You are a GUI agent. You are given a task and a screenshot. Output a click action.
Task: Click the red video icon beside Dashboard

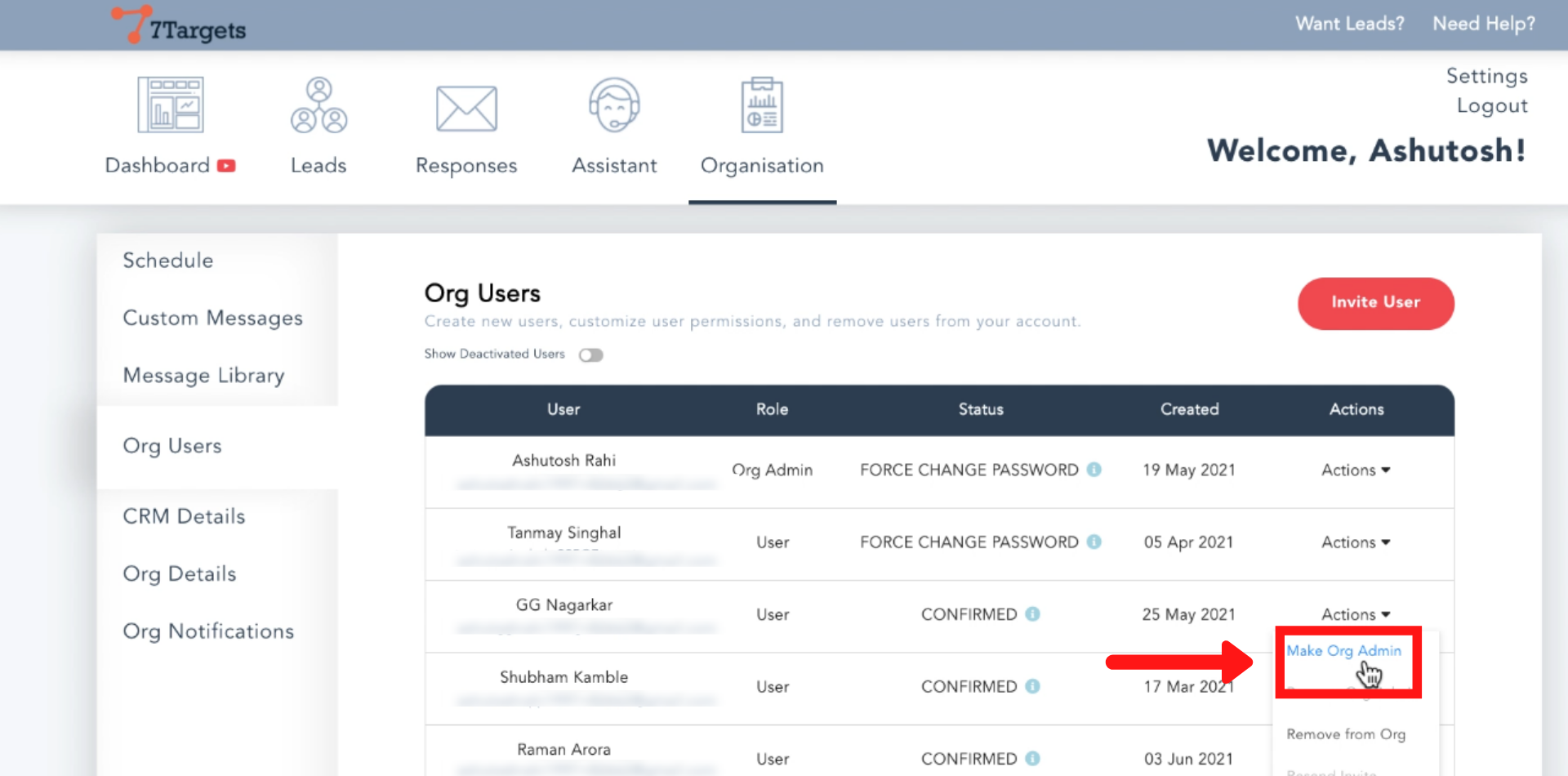tap(226, 166)
